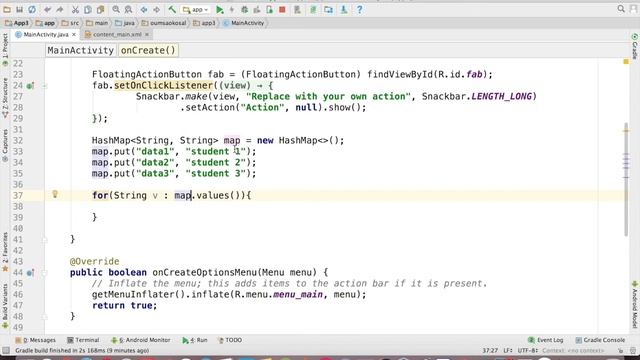The height and width of the screenshot is (360, 640).
Task: Open the Android Model side panel
Action: [635, 304]
